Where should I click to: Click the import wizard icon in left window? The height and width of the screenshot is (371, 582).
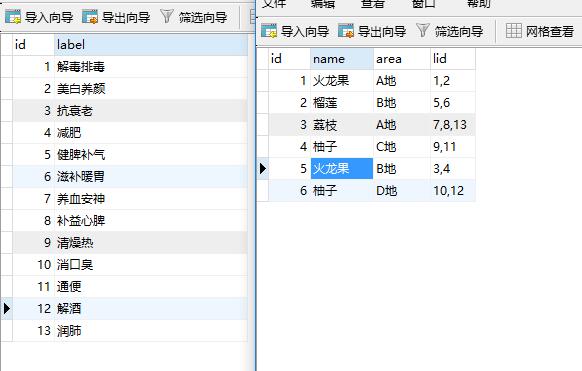13,17
